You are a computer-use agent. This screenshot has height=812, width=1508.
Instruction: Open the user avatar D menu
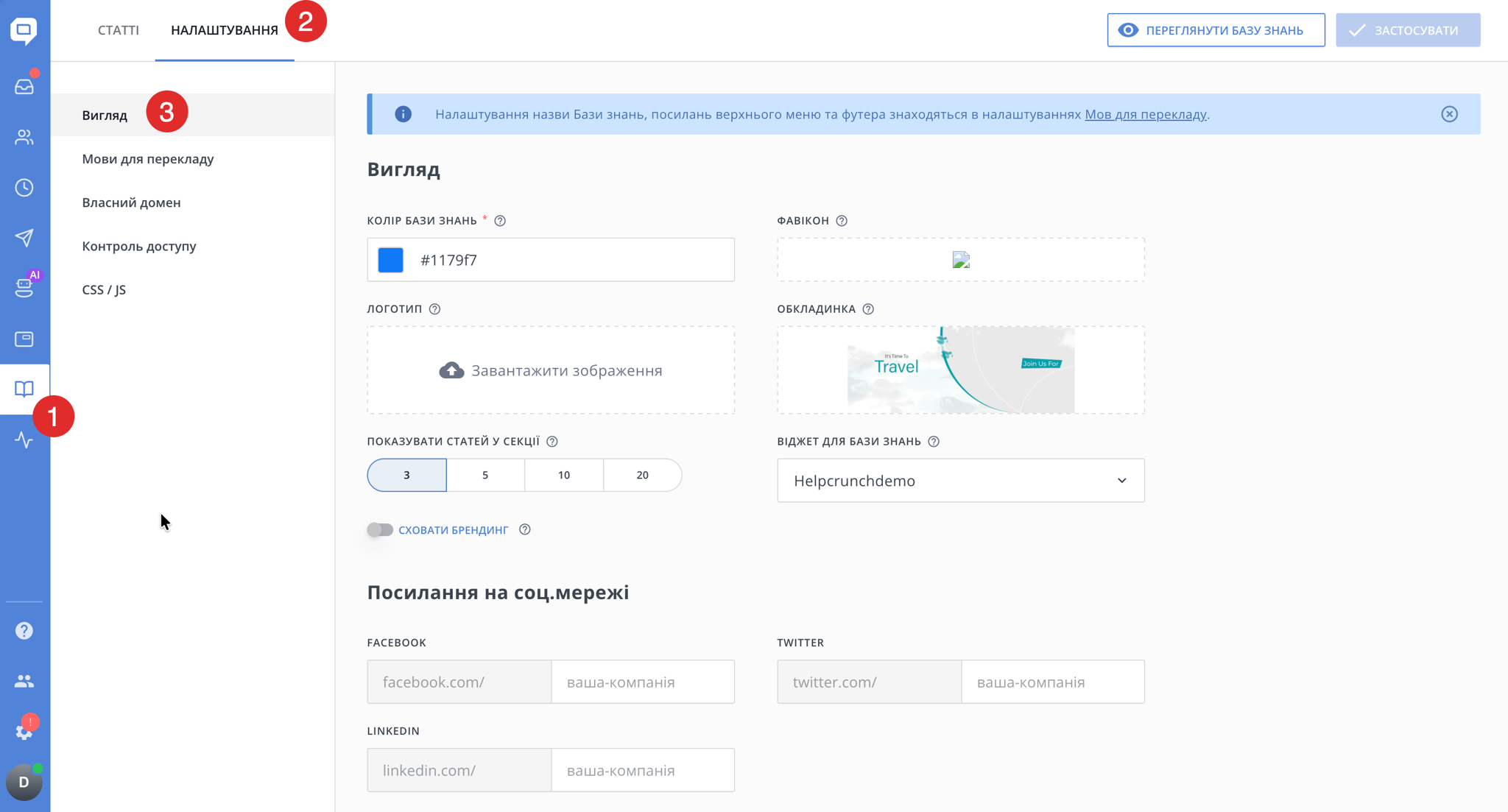(x=24, y=782)
